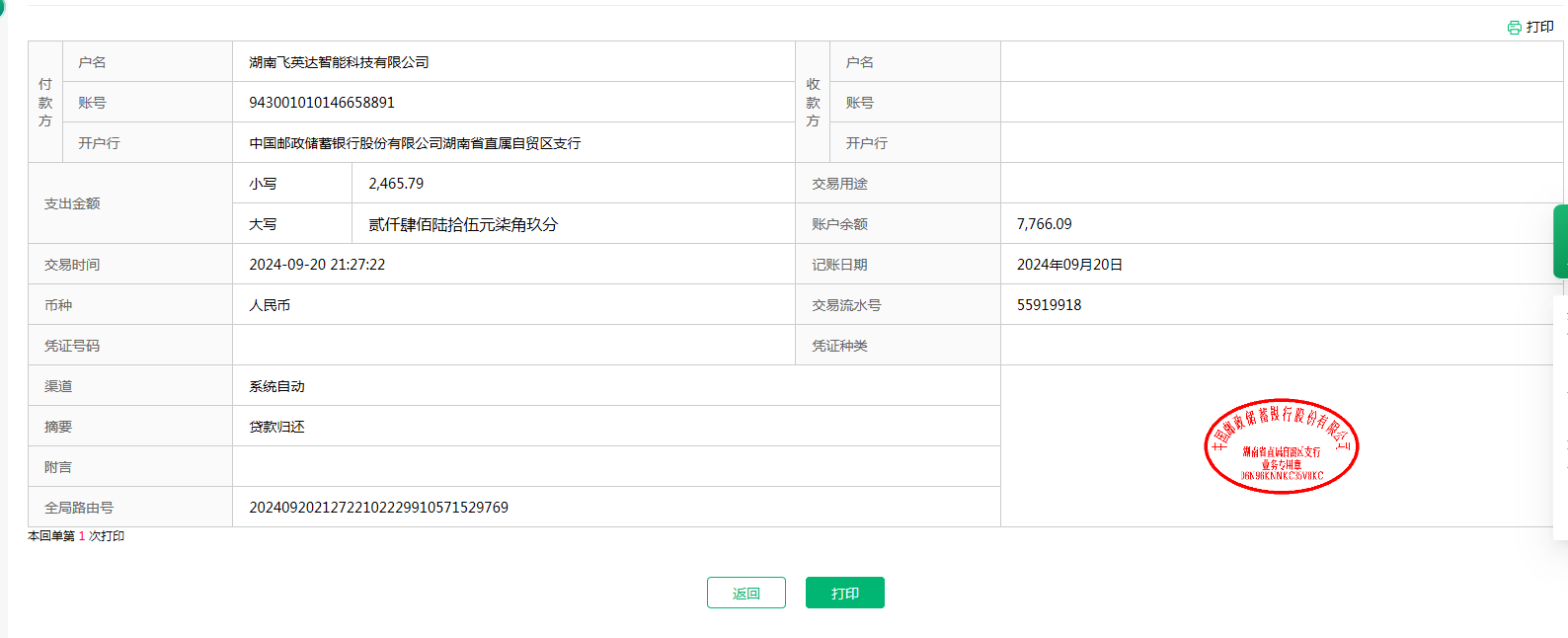Select transaction serial number 55919918
1568x638 pixels.
(1050, 305)
